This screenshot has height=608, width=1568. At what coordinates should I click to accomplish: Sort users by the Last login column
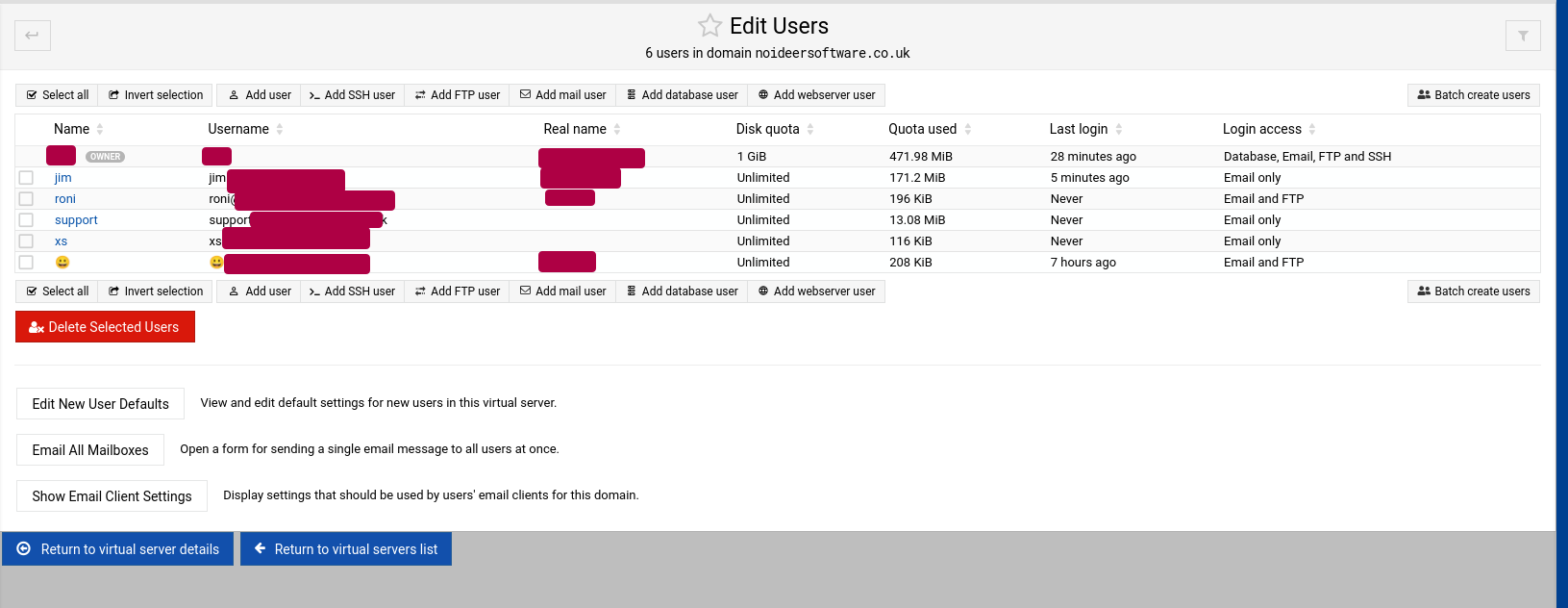tap(1079, 129)
